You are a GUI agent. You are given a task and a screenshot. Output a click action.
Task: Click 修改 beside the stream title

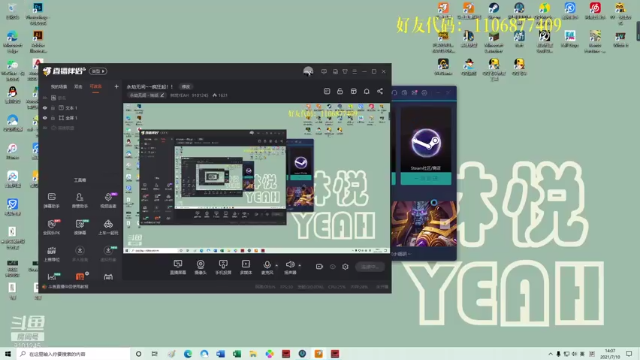(186, 87)
